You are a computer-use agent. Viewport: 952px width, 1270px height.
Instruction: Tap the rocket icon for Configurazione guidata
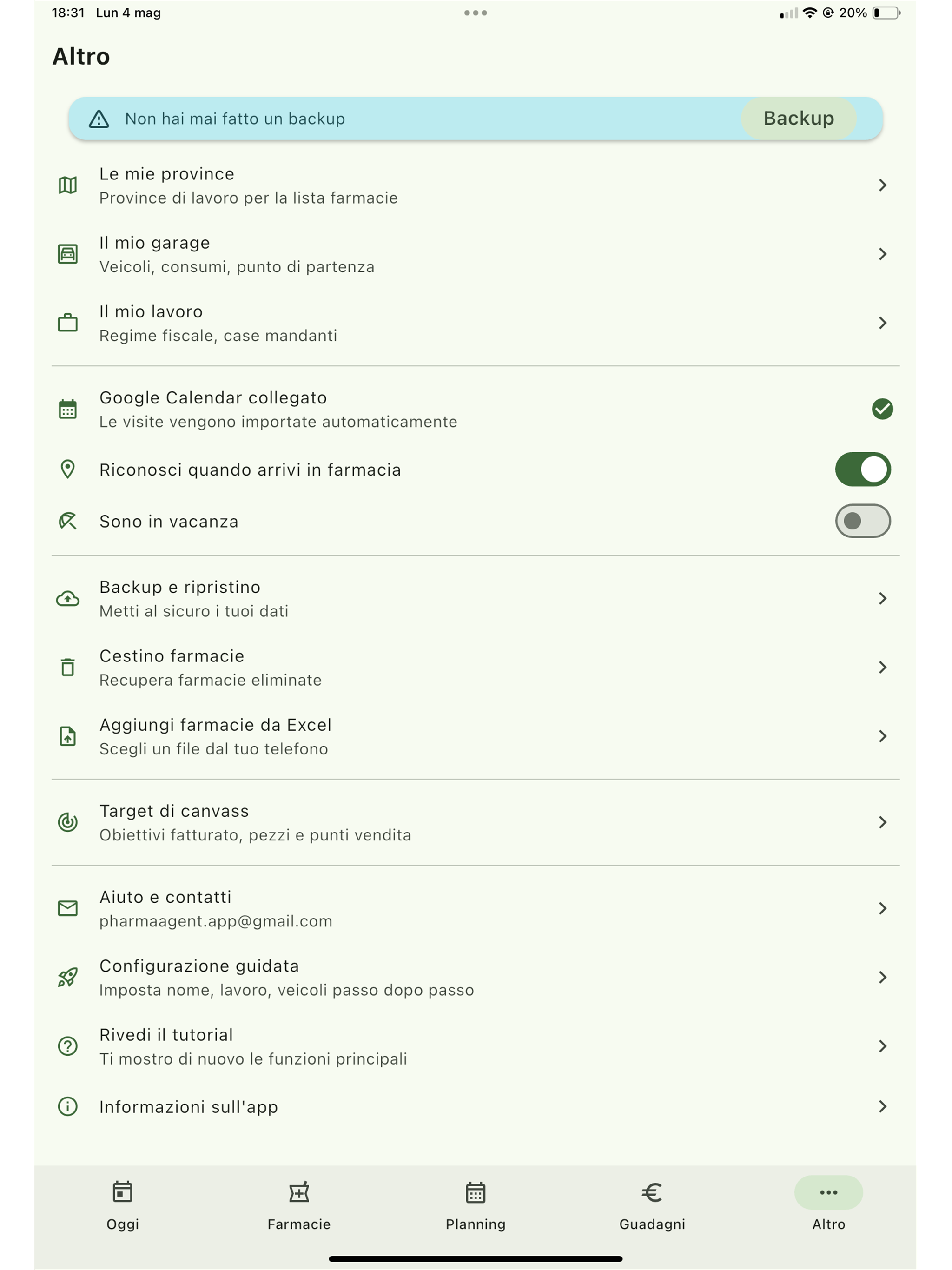[x=68, y=977]
